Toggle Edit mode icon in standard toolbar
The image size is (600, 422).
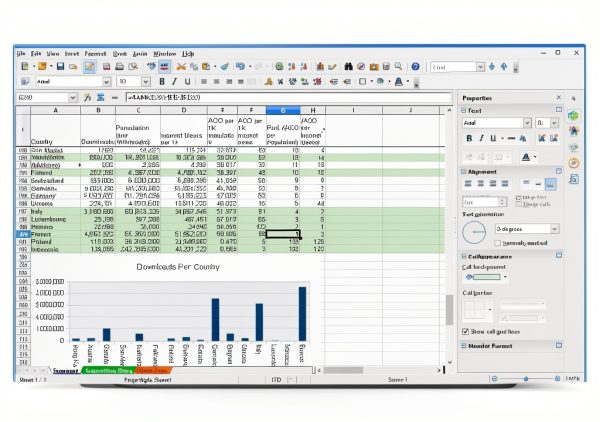click(90, 67)
